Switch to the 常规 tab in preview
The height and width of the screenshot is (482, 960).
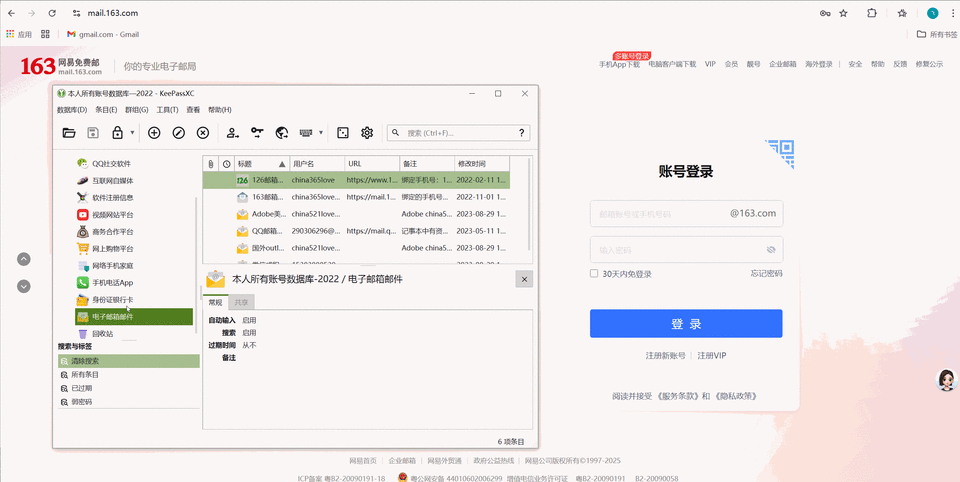216,302
